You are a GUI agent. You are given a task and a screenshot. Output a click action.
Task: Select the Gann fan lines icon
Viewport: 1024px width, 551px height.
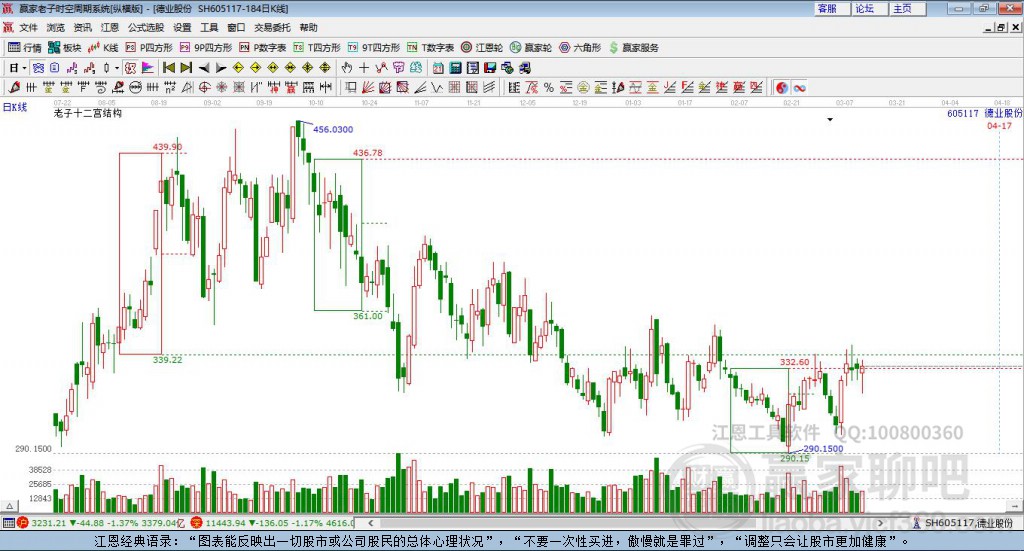tap(368, 87)
